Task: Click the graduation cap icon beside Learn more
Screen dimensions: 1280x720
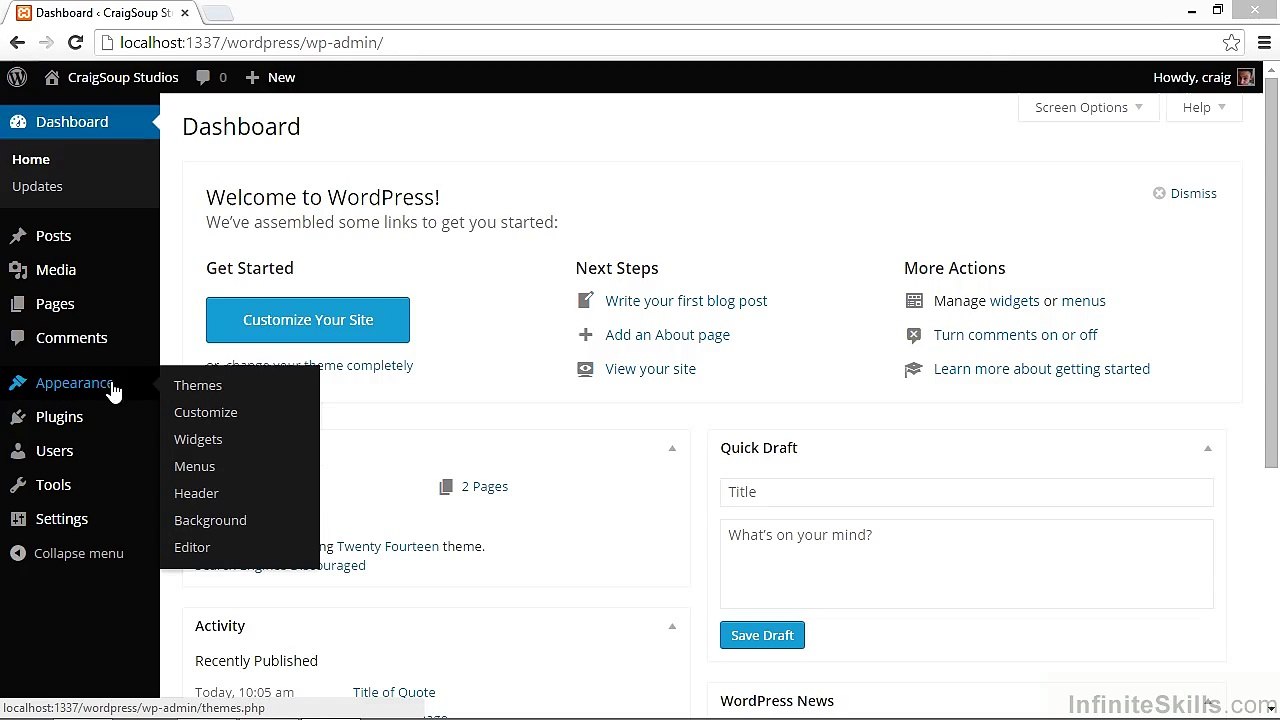Action: 913,368
